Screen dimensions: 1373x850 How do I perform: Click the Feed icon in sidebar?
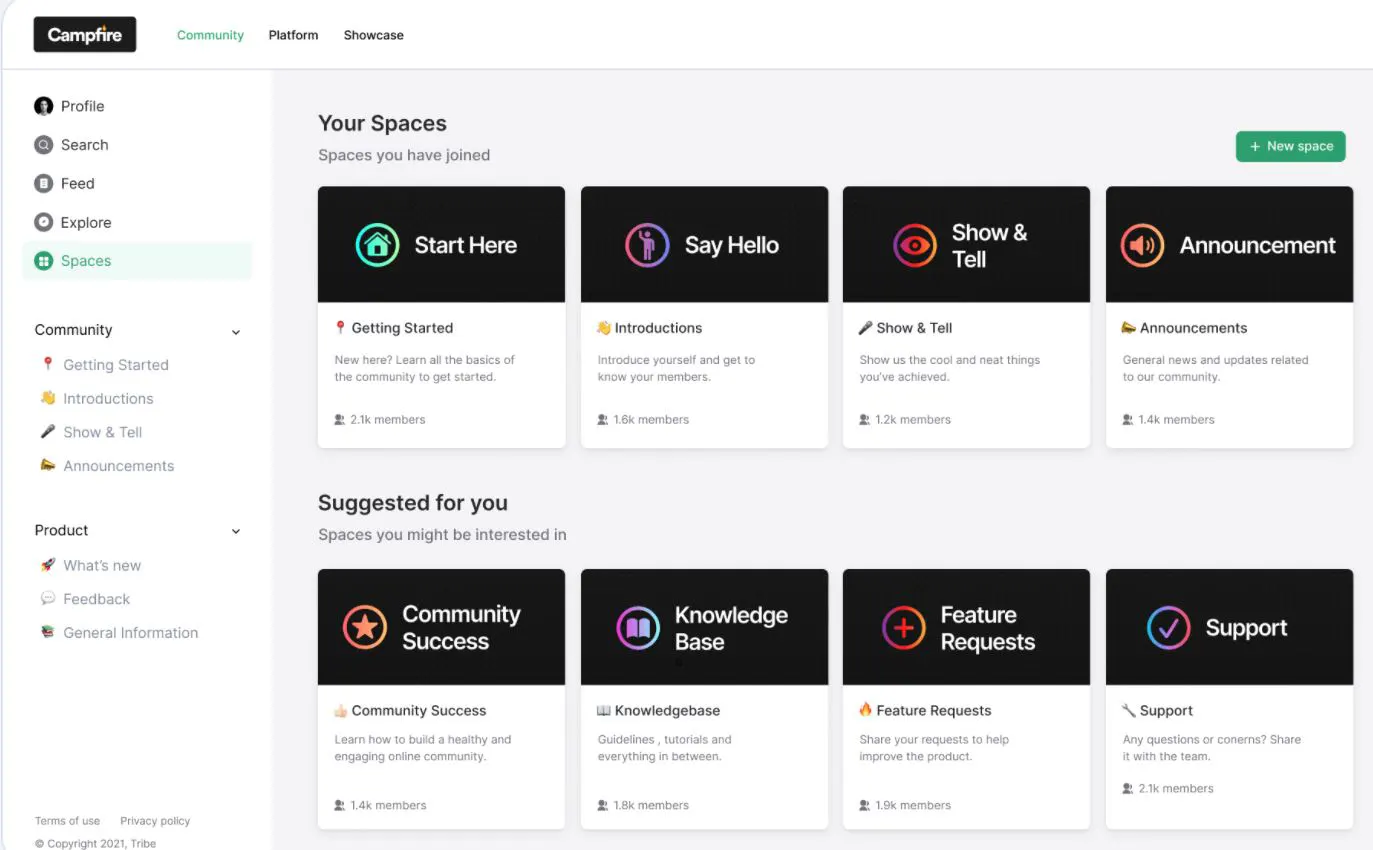click(43, 183)
